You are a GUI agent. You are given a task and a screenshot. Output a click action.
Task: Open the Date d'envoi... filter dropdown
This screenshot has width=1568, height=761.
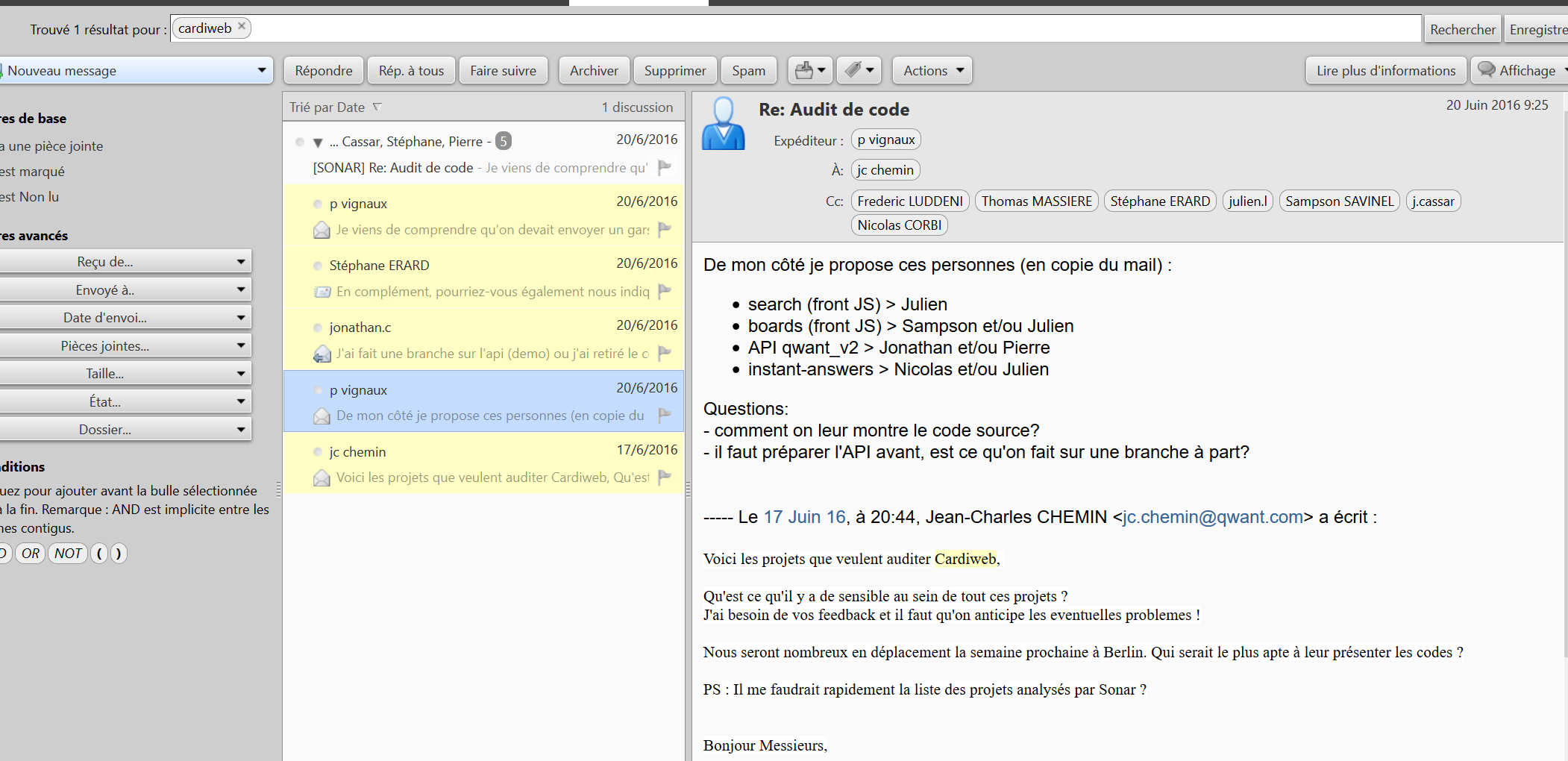pyautogui.click(x=124, y=318)
